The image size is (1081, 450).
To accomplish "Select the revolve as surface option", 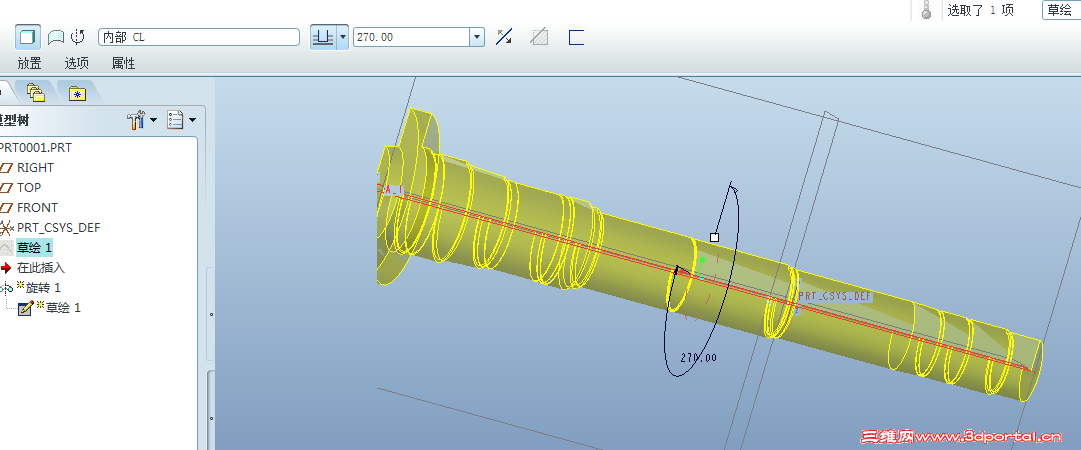I will pos(55,37).
